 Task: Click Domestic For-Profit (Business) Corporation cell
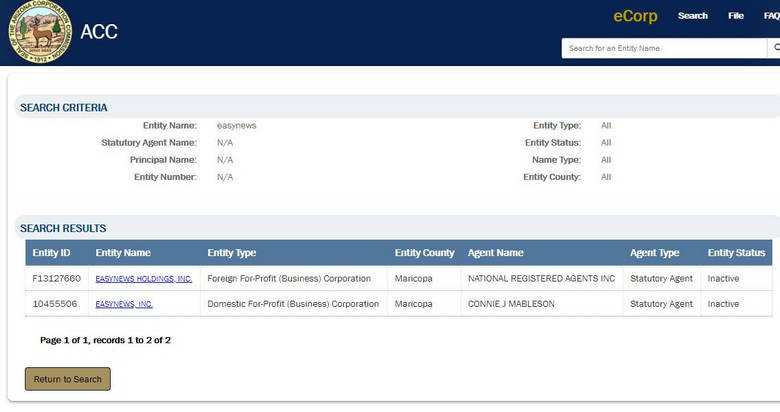[x=293, y=304]
